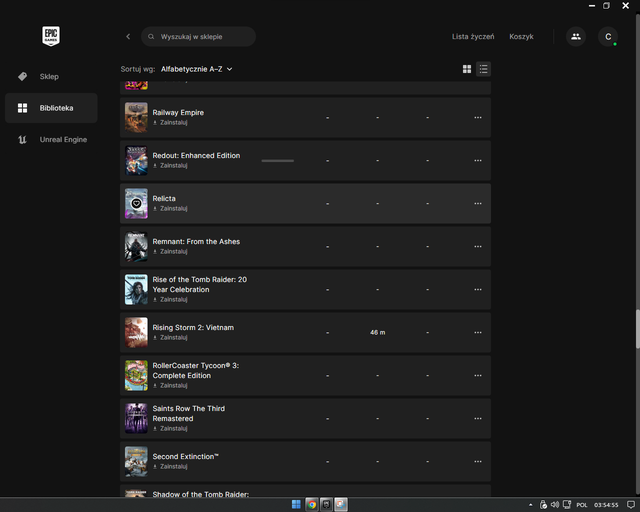Select Shadow of the Tomb Raider title
Image resolution: width=640 pixels, height=512 pixels.
click(x=200, y=494)
